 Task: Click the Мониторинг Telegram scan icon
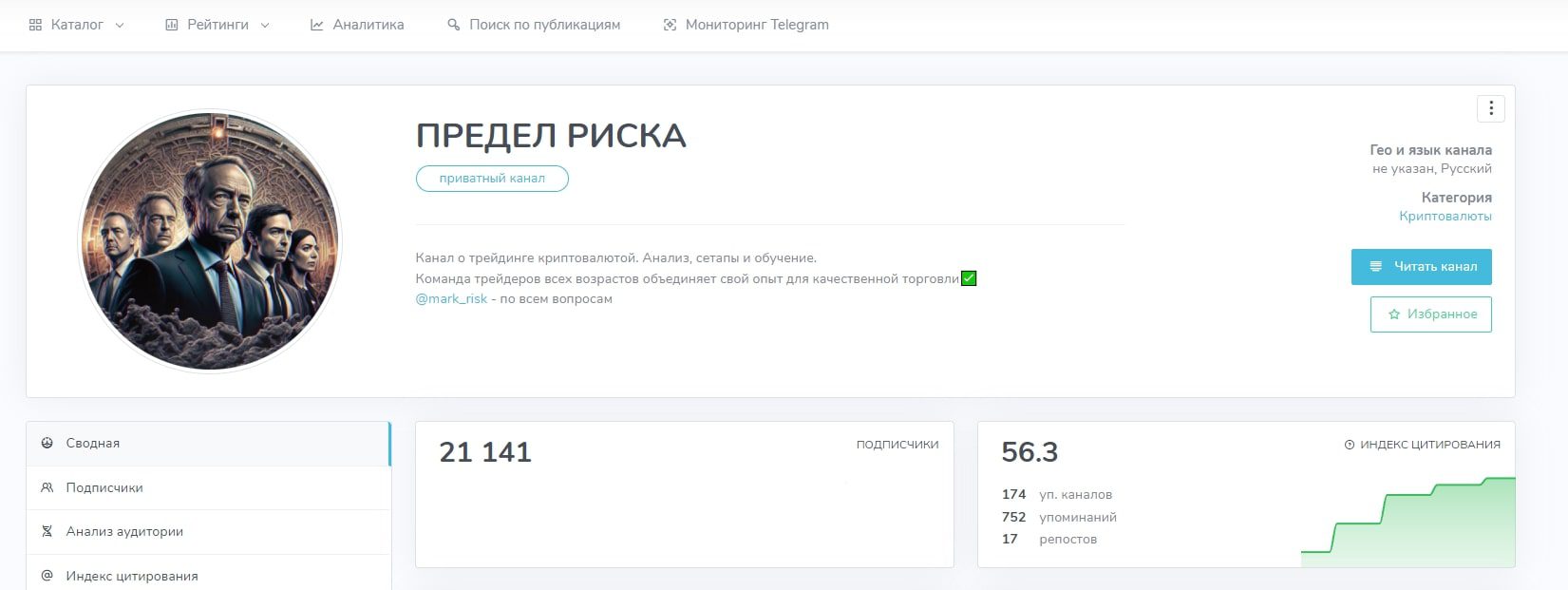click(x=670, y=26)
